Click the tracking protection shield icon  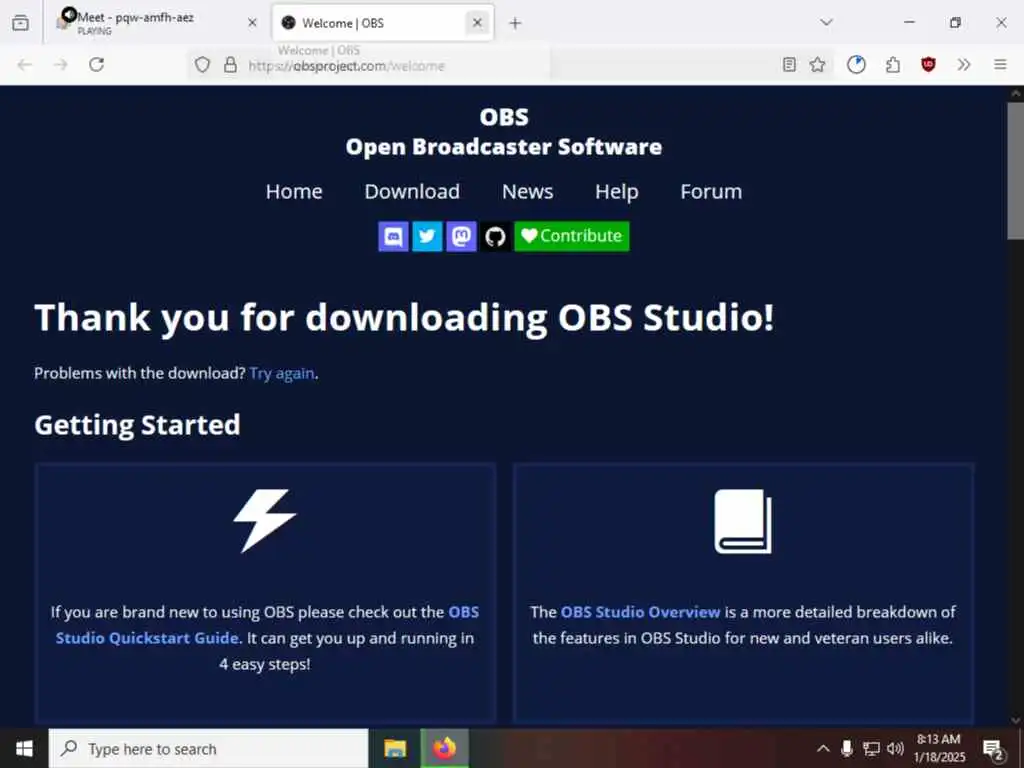(202, 65)
